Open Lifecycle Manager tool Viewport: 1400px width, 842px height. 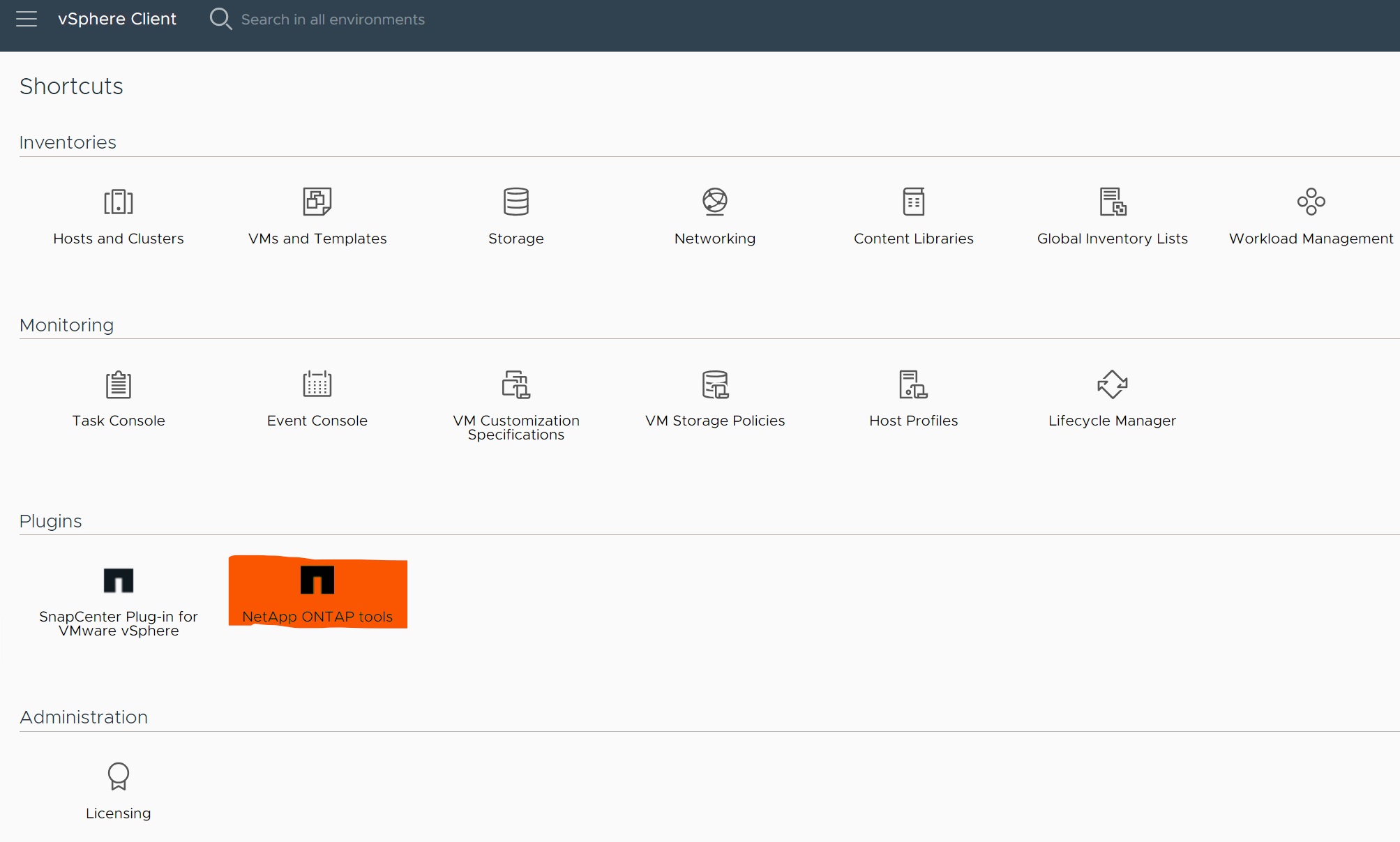pos(1111,395)
